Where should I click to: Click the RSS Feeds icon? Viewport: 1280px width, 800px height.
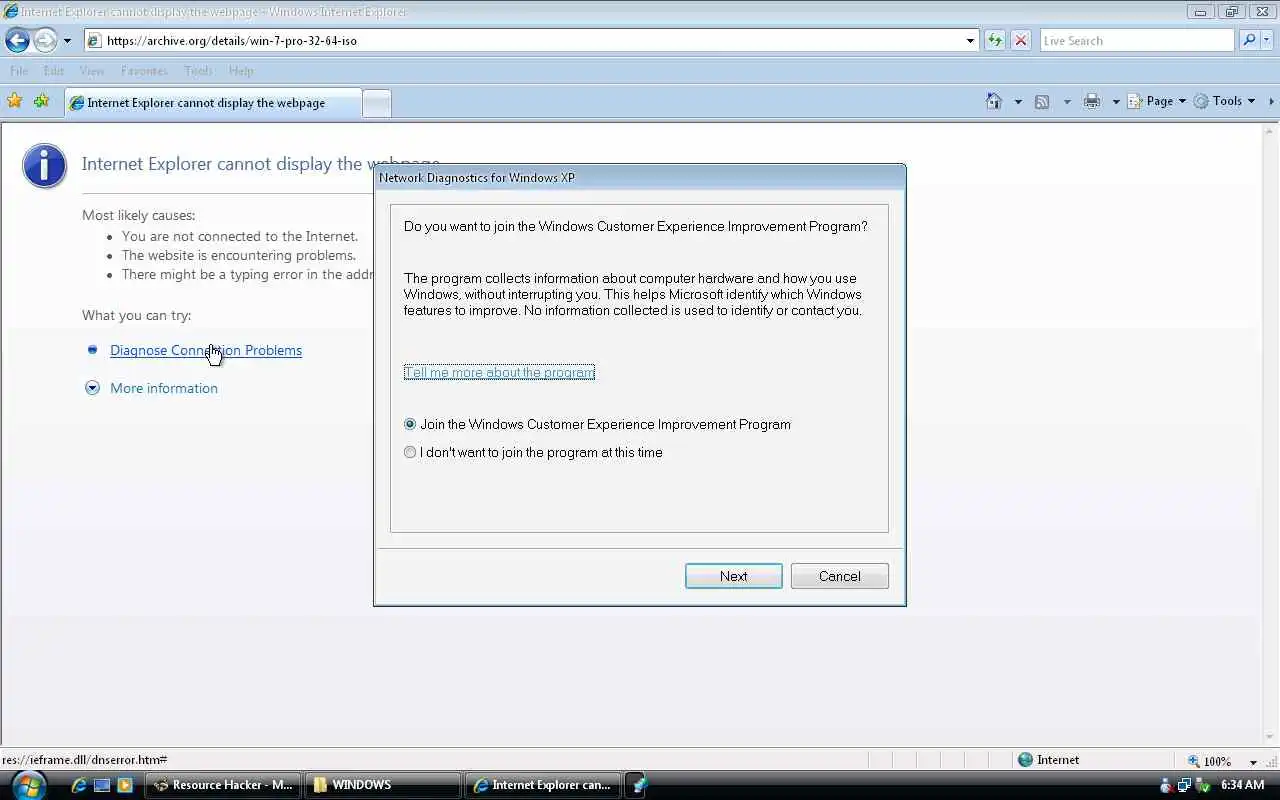click(x=1042, y=101)
